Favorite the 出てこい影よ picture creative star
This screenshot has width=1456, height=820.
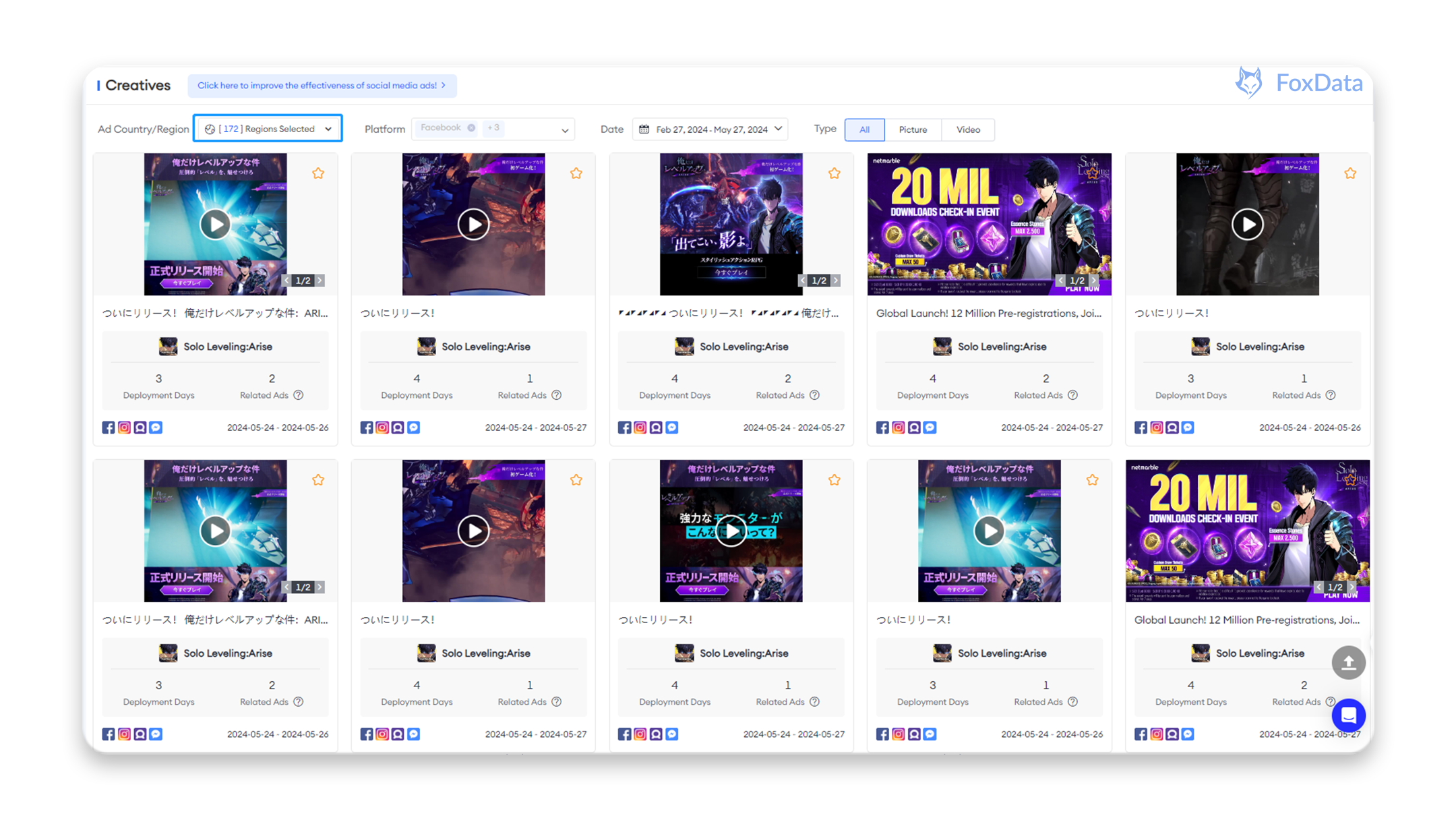834,173
